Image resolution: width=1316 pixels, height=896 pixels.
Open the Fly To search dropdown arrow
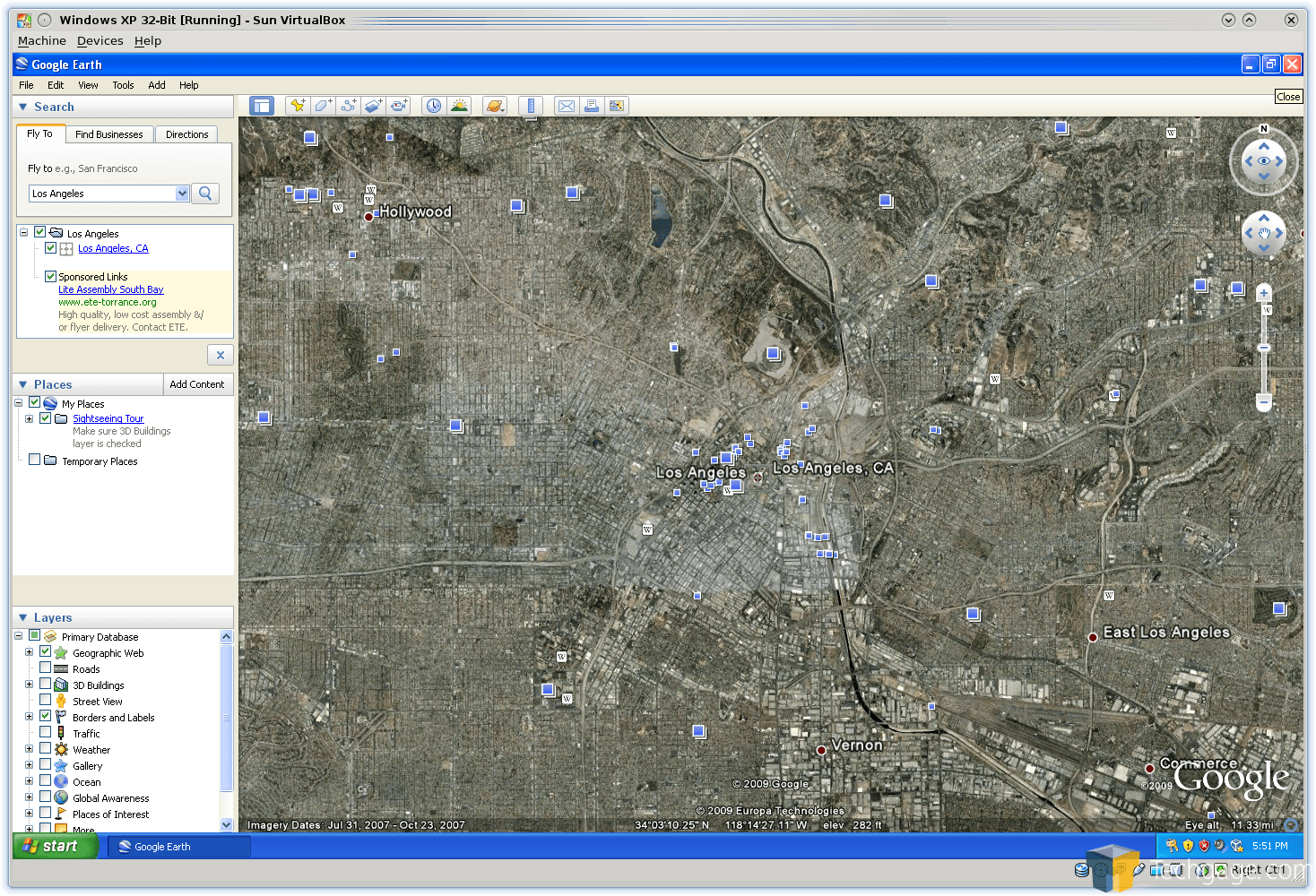tap(182, 193)
